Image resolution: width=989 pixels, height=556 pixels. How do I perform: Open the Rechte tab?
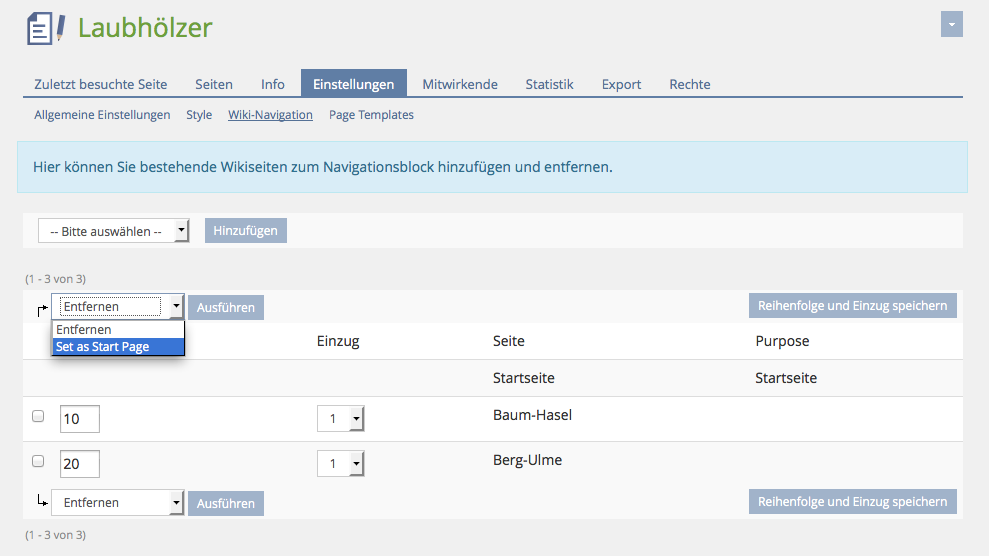pyautogui.click(x=690, y=84)
